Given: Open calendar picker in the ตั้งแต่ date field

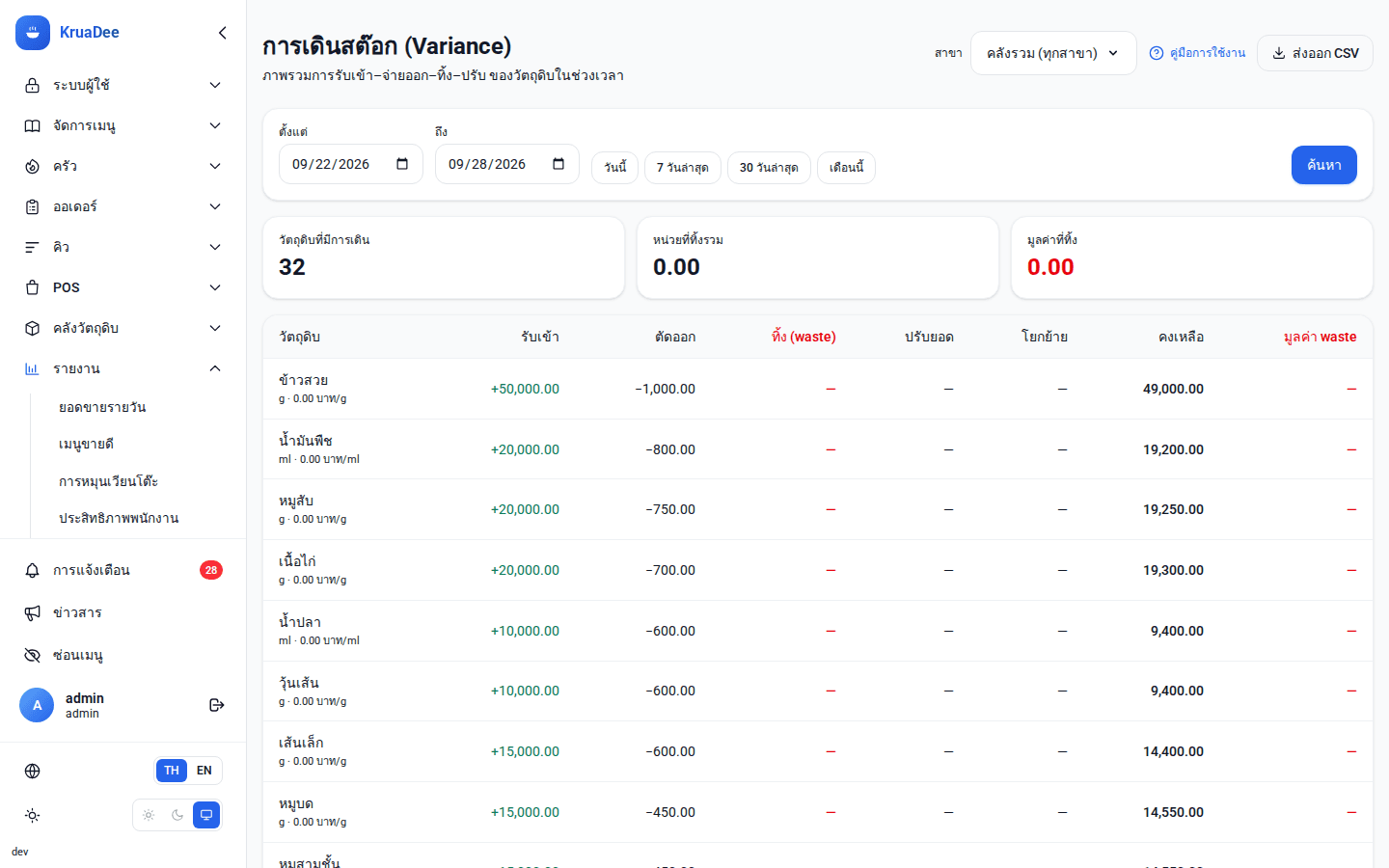Looking at the screenshot, I should coord(402,164).
